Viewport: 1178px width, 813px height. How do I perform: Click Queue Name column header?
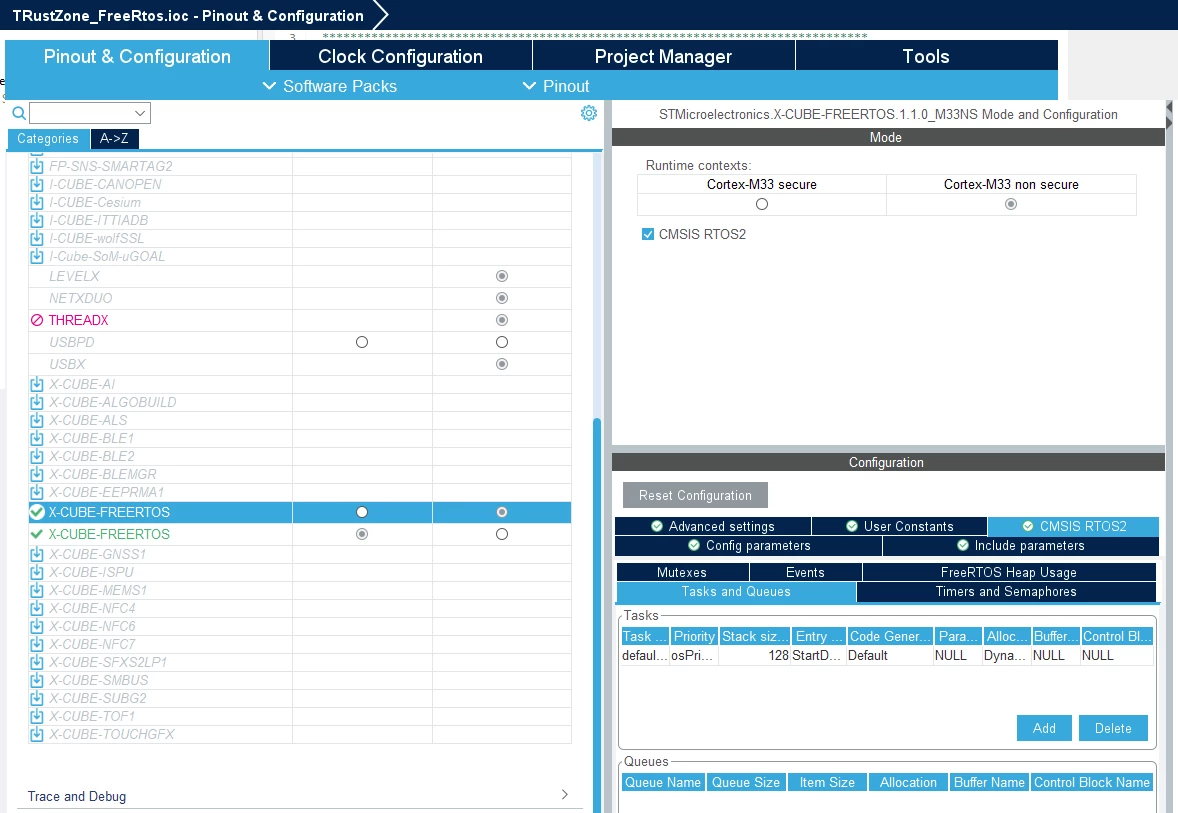663,782
